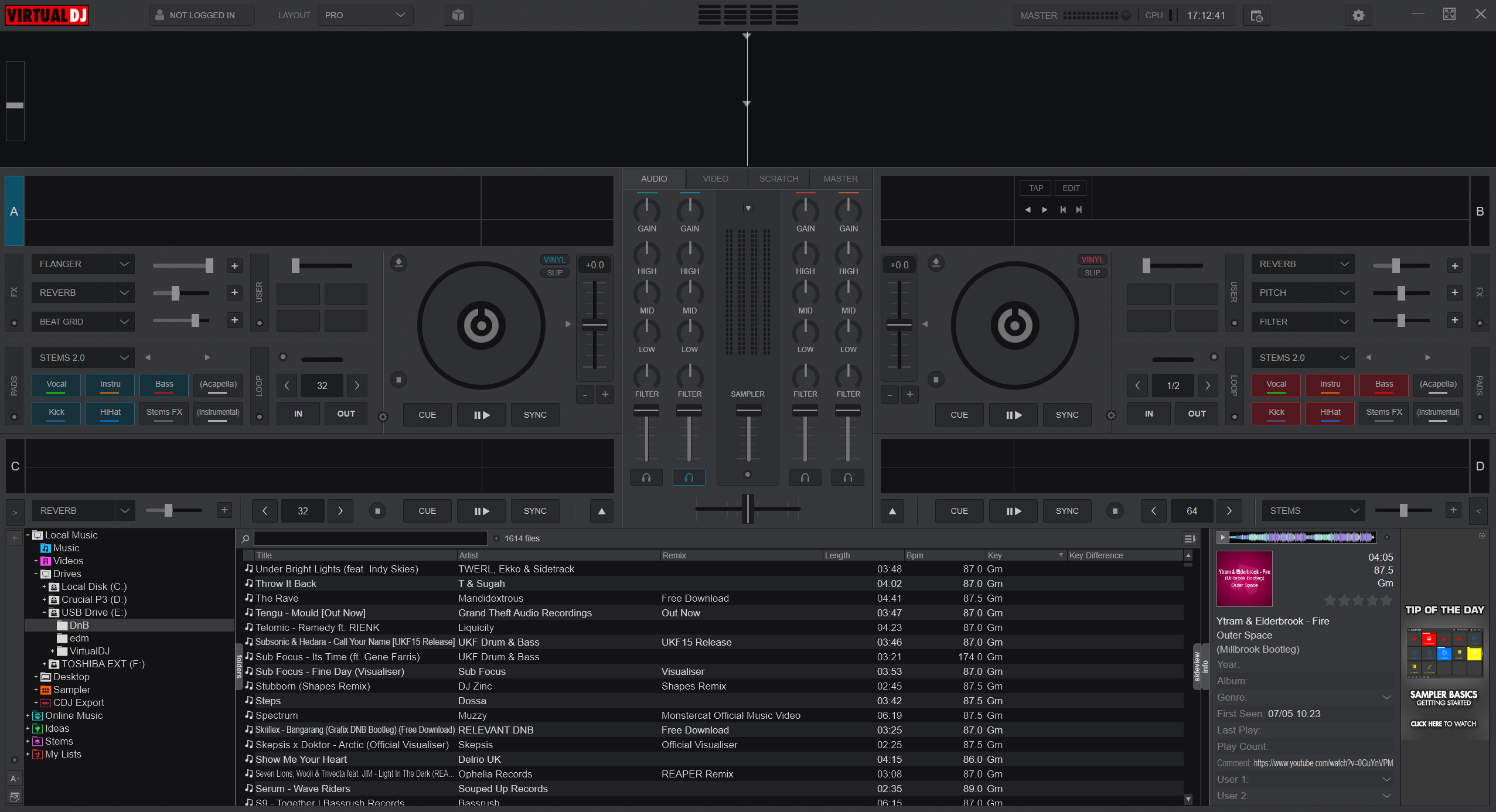The height and width of the screenshot is (812, 1496).
Task: Click the crossfader slider
Action: click(748, 509)
